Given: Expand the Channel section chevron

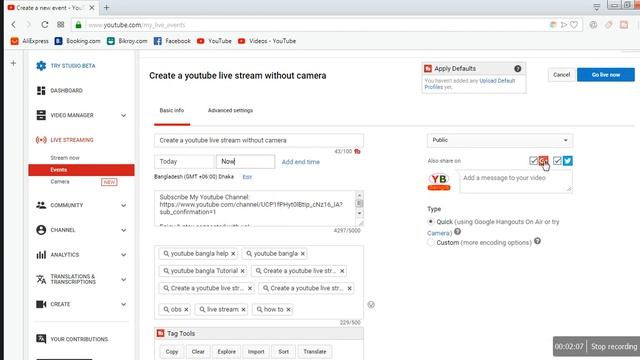Looking at the screenshot, I should [x=123, y=230].
